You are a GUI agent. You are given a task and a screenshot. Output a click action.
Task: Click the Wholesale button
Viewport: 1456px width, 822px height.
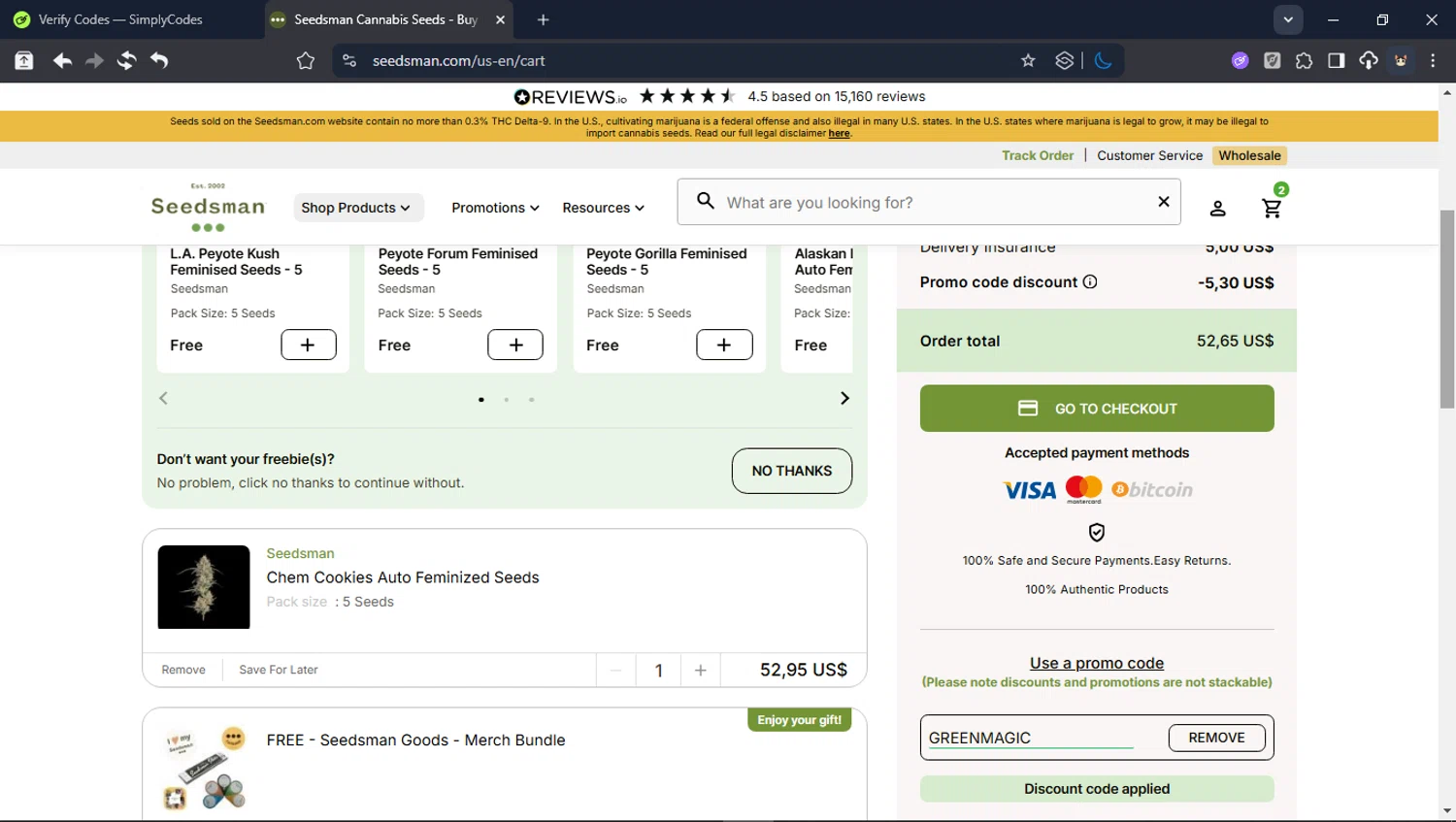[1249, 155]
